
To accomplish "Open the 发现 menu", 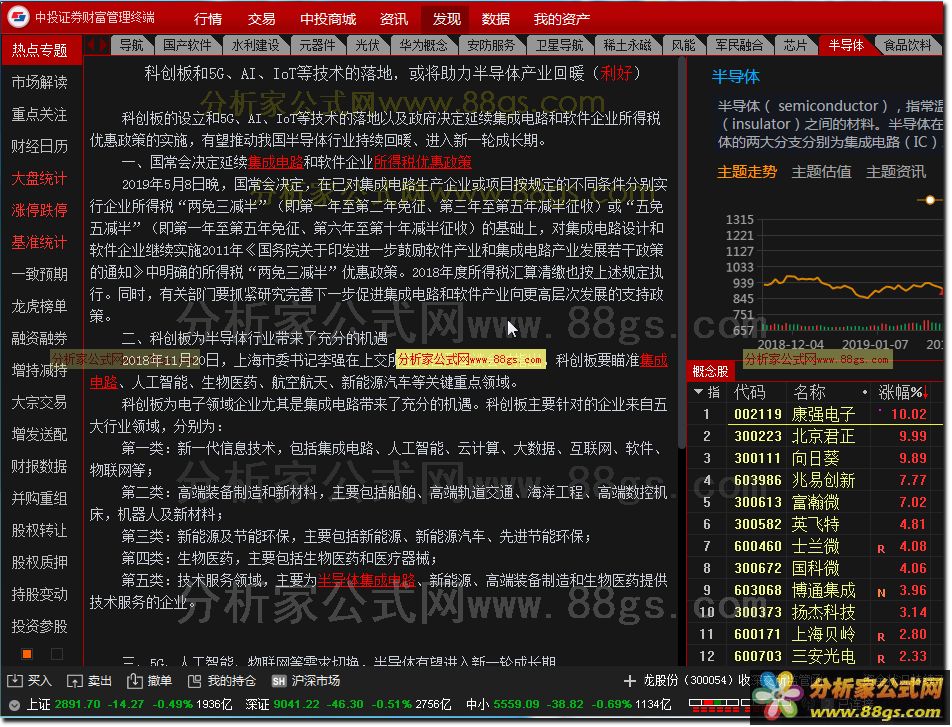I will pyautogui.click(x=446, y=19).
